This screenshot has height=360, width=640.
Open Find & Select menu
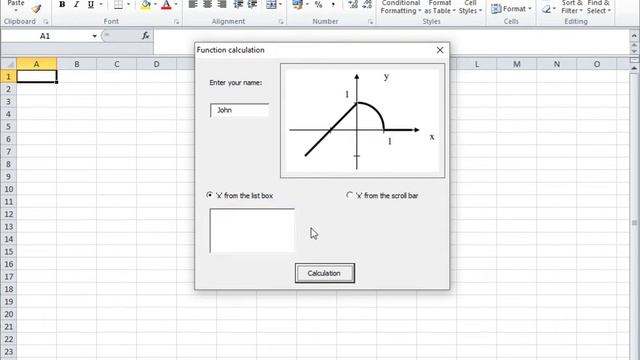click(598, 7)
